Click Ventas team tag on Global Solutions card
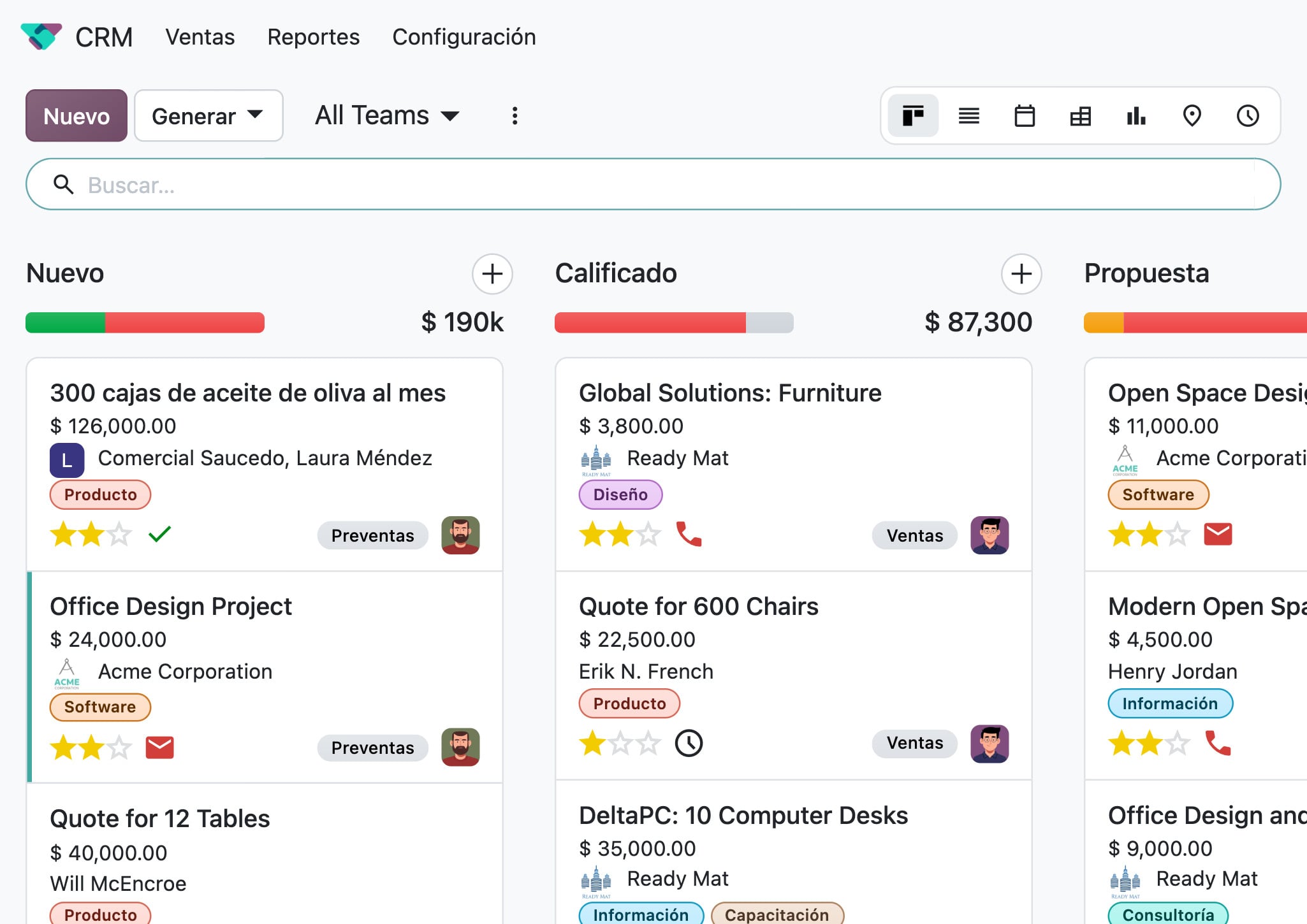 click(915, 535)
